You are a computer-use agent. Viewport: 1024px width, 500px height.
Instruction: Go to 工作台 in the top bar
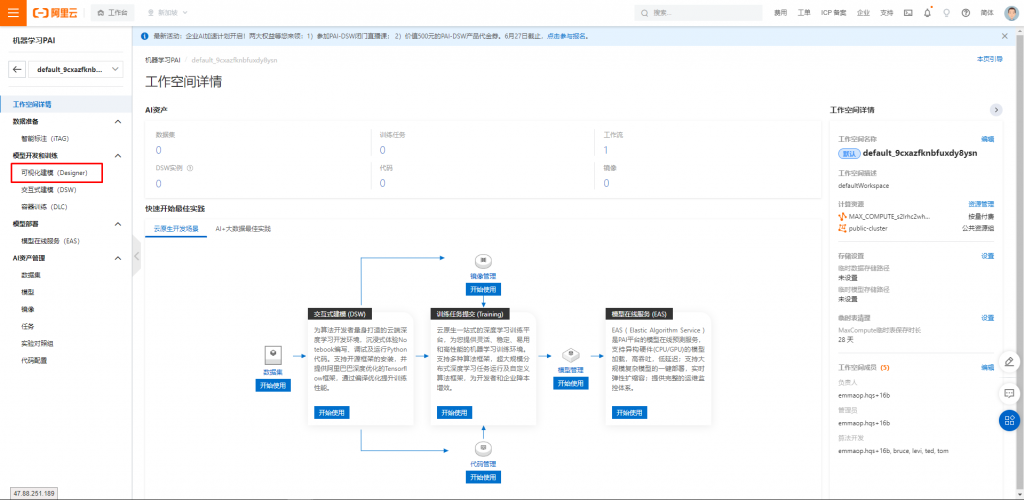(x=112, y=12)
